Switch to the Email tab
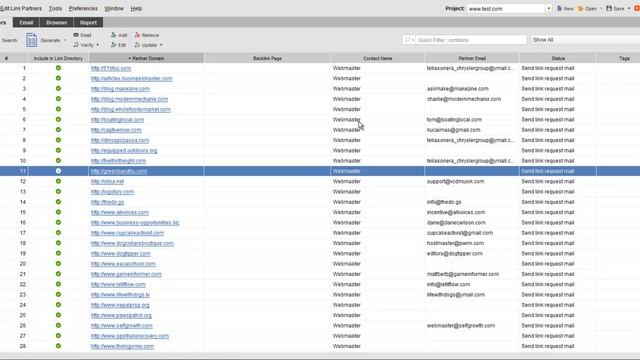640x360 pixels. pos(26,22)
